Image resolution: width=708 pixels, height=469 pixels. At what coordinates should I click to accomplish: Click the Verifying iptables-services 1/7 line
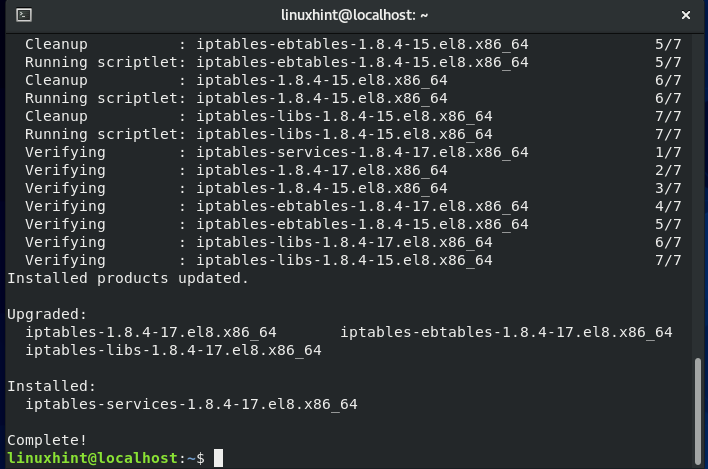tap(353, 152)
